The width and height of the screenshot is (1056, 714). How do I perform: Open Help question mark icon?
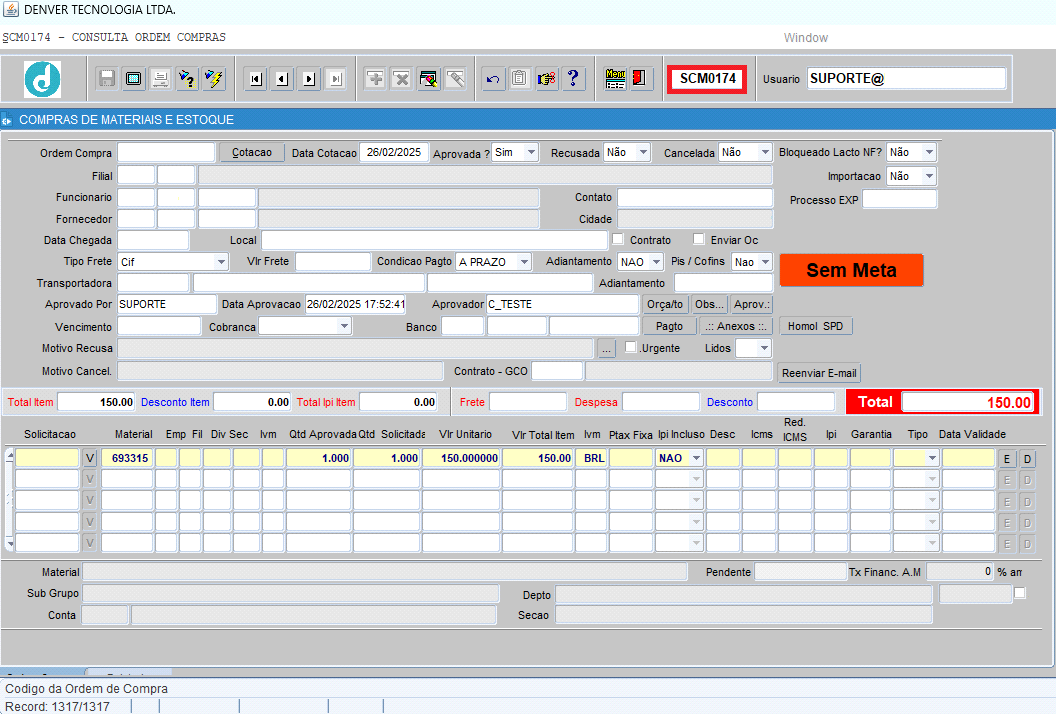click(x=573, y=79)
